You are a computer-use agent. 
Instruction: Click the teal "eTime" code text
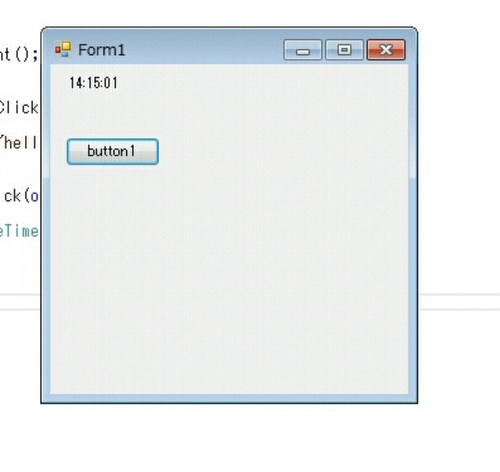[x=19, y=231]
